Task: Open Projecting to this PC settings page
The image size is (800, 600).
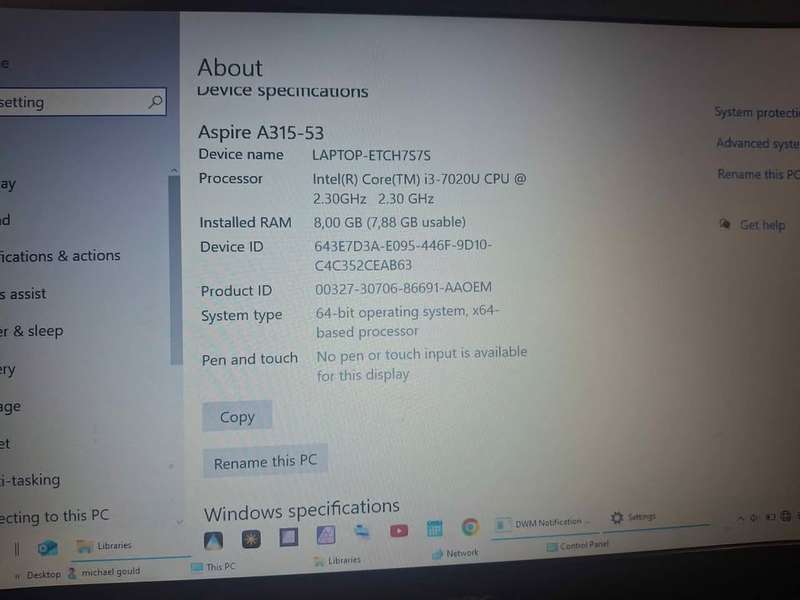Action: pos(55,516)
